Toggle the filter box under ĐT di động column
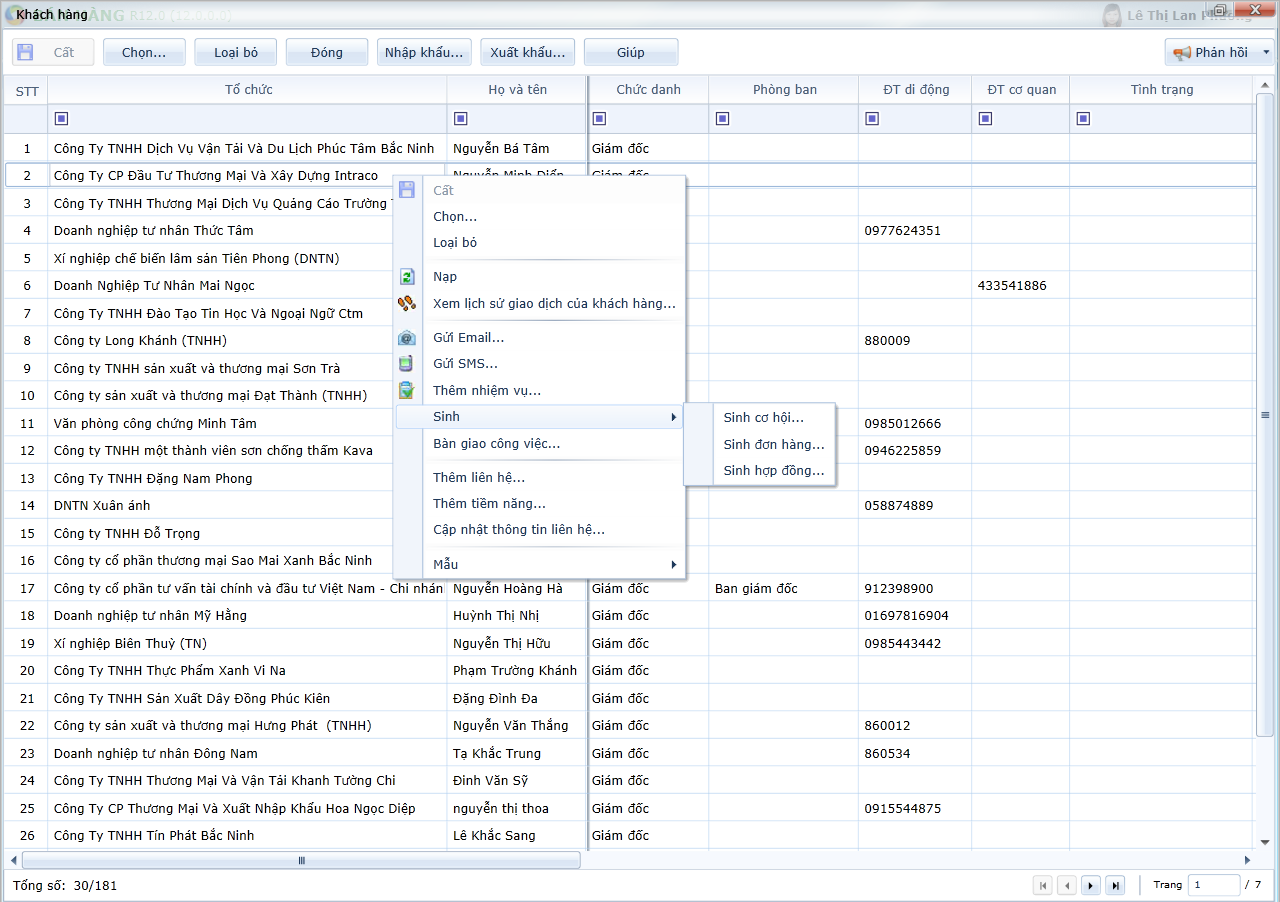1280x902 pixels. [872, 119]
